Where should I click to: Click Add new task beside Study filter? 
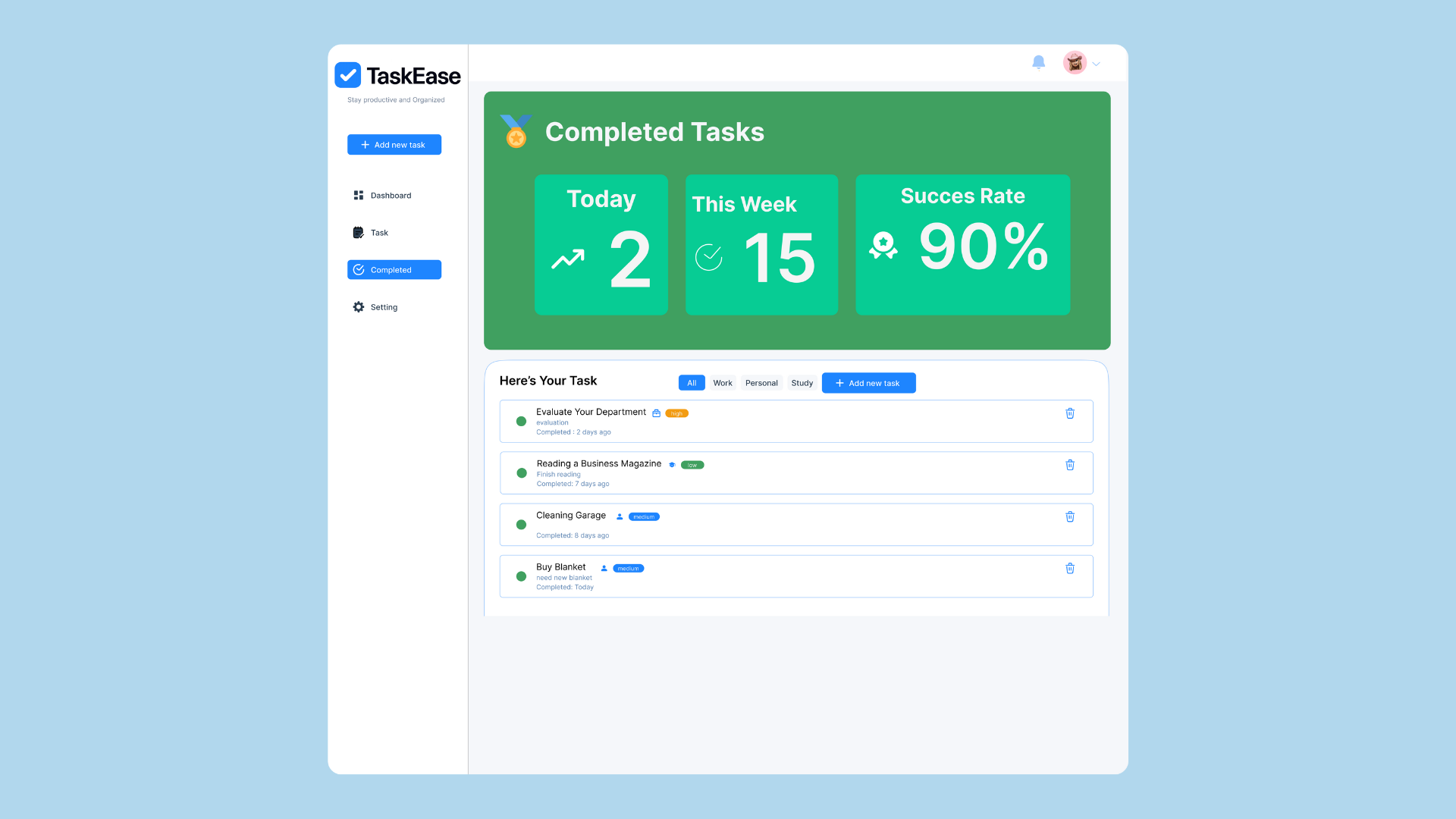(868, 383)
